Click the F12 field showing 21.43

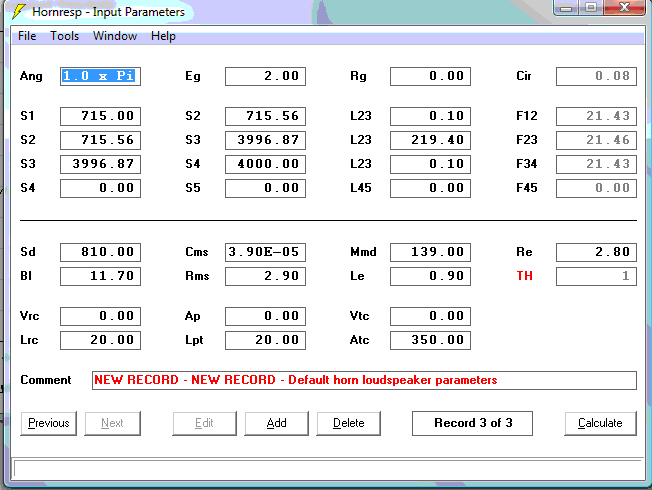coord(596,116)
